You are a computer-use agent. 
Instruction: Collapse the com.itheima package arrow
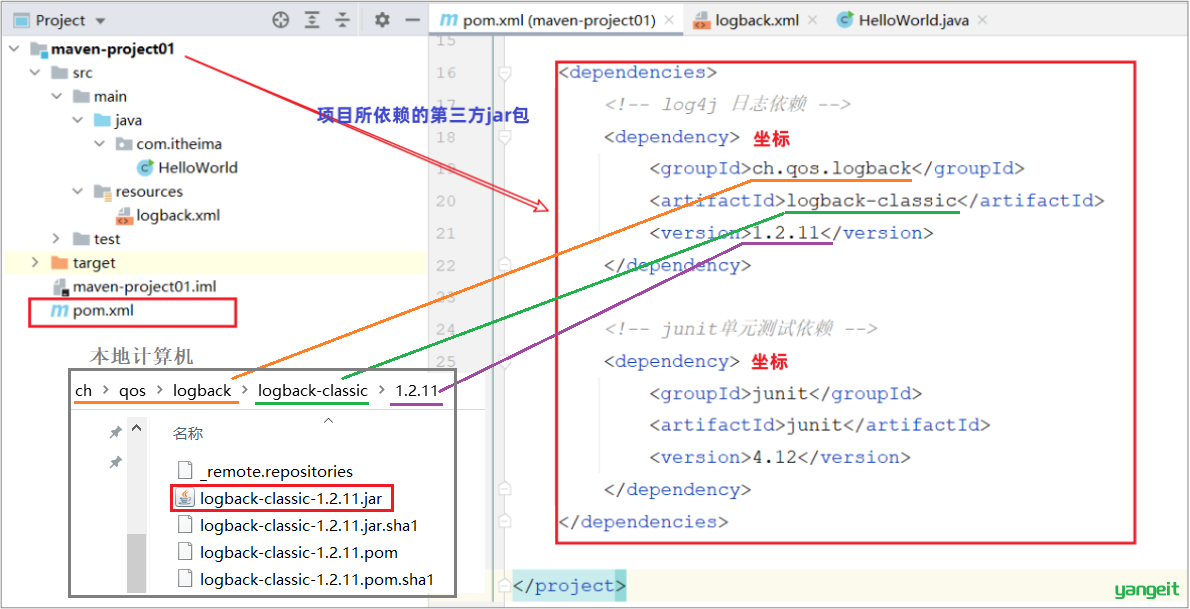pos(99,144)
